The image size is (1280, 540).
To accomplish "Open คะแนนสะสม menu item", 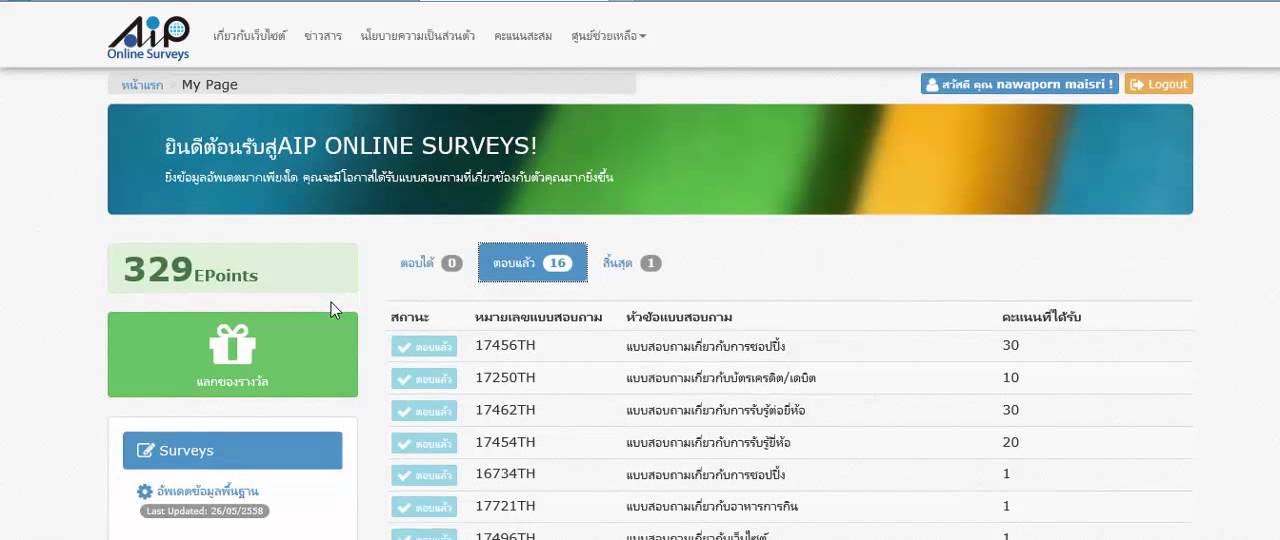I will click(523, 36).
